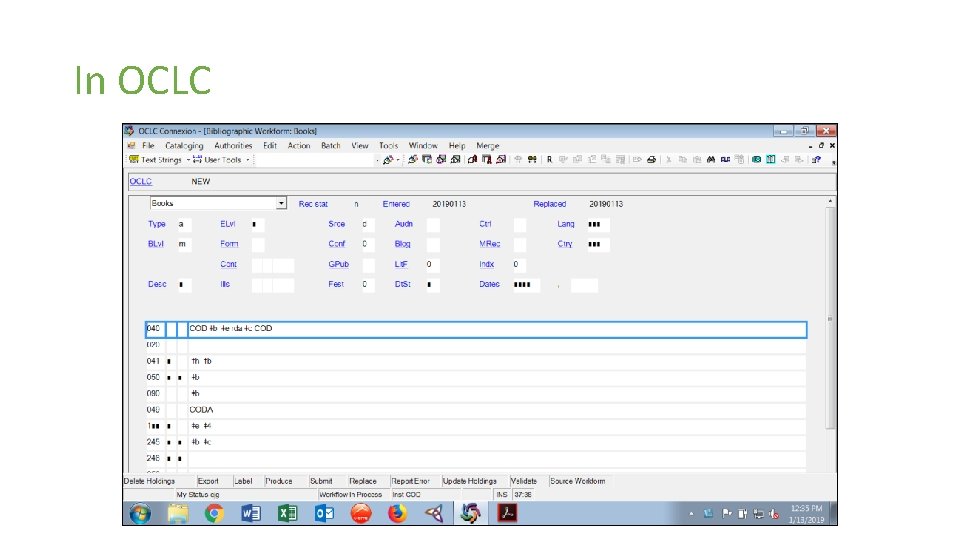Click the OCLC Connexion title bar icon
The width and height of the screenshot is (960, 540).
click(129, 131)
